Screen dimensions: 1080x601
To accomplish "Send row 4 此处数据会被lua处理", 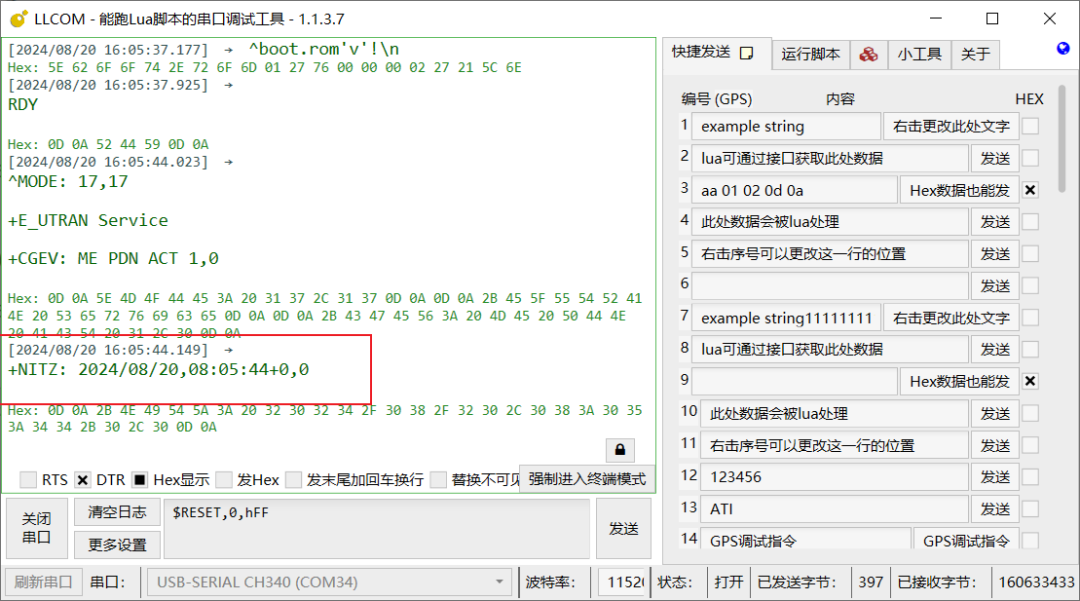I will [x=995, y=222].
